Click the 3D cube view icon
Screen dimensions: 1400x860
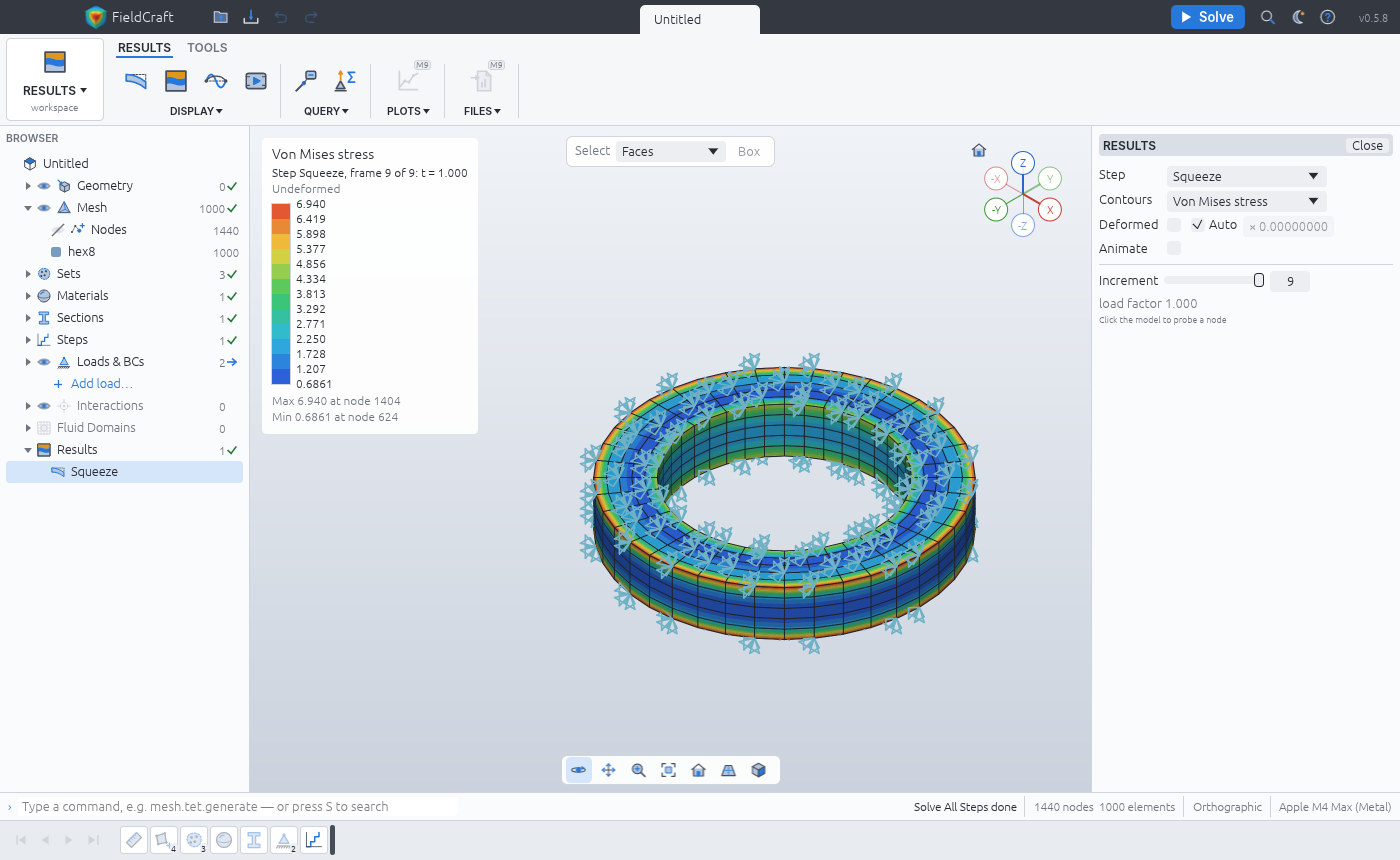[x=759, y=770]
